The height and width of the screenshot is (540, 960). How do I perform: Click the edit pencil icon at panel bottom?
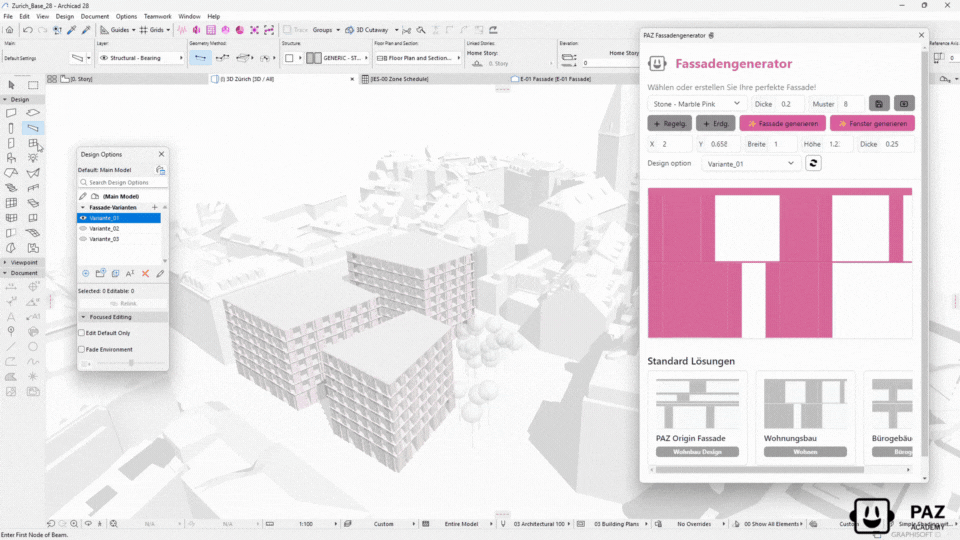(160, 274)
